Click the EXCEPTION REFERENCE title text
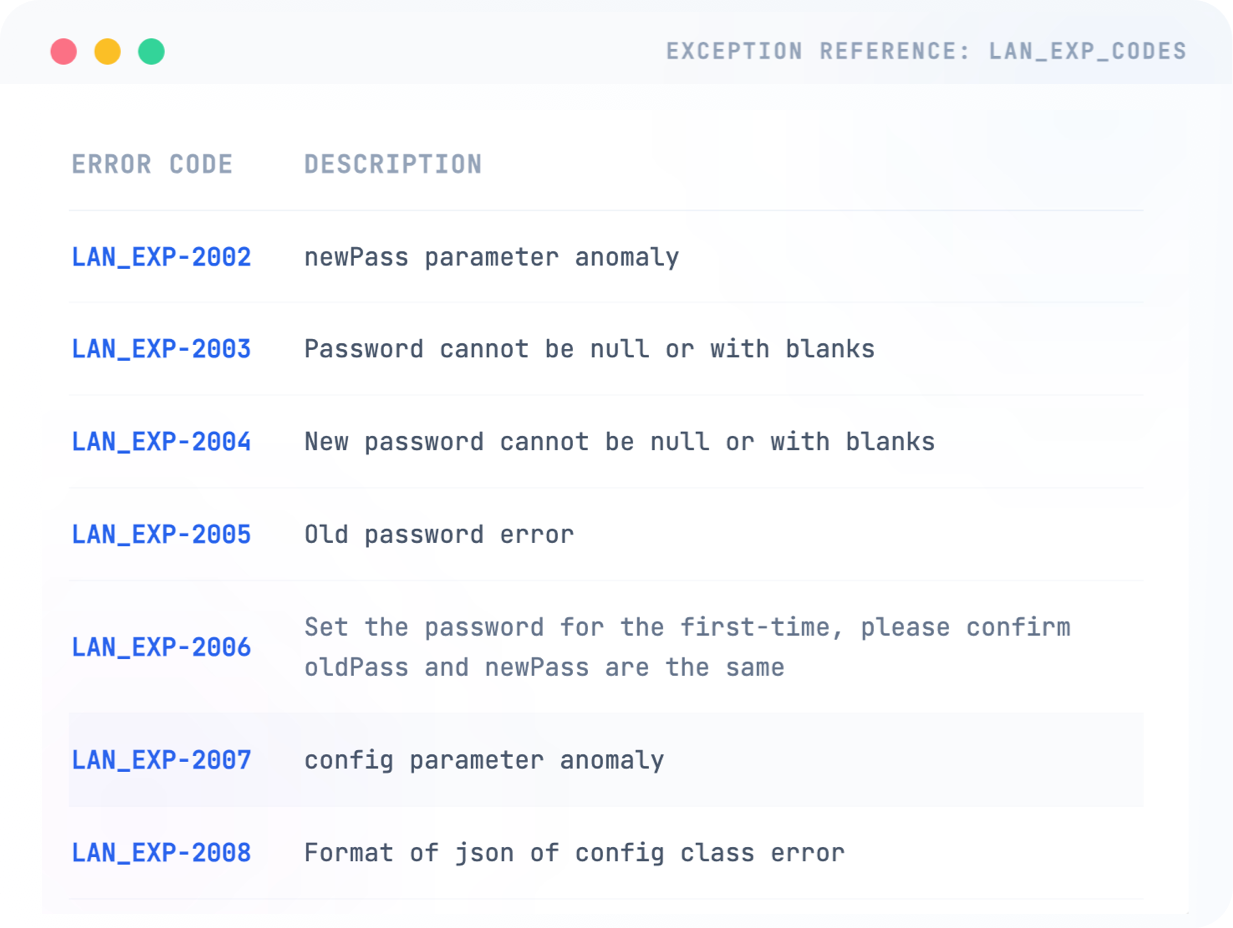Viewport: 1233px width, 928px height. pos(926,51)
